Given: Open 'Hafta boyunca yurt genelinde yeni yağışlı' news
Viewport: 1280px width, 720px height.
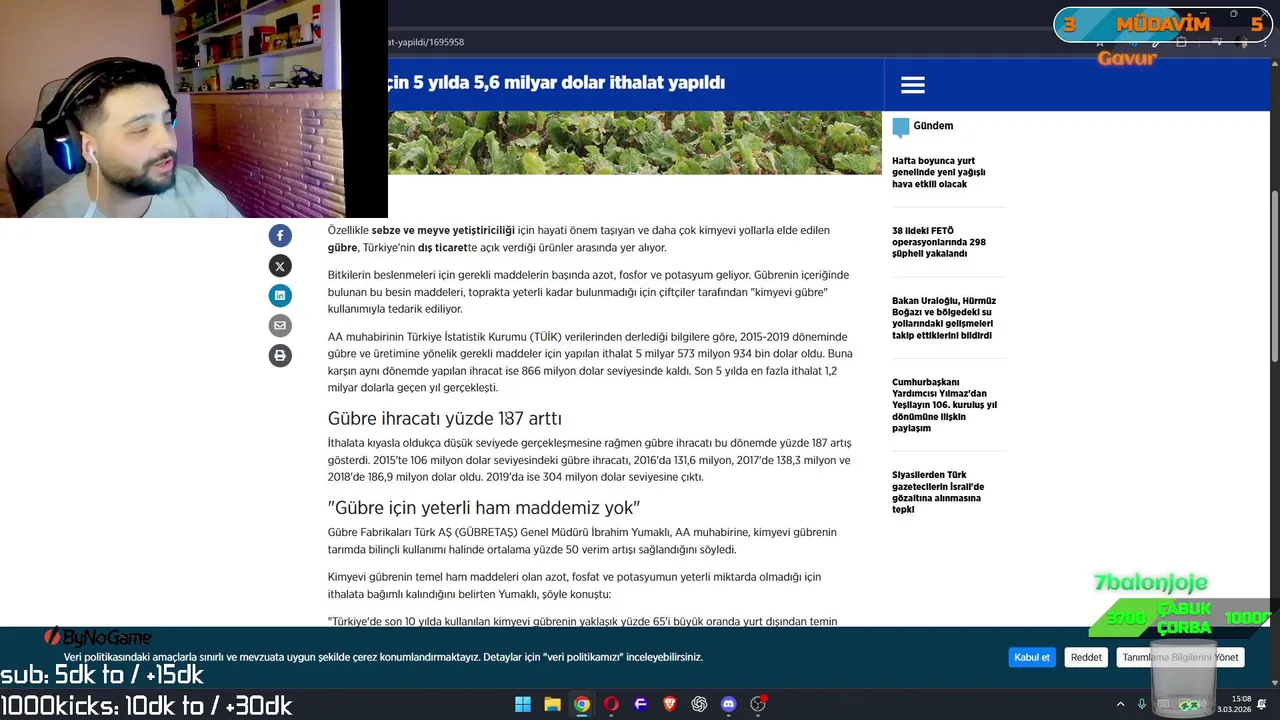Looking at the screenshot, I should pyautogui.click(x=938, y=172).
